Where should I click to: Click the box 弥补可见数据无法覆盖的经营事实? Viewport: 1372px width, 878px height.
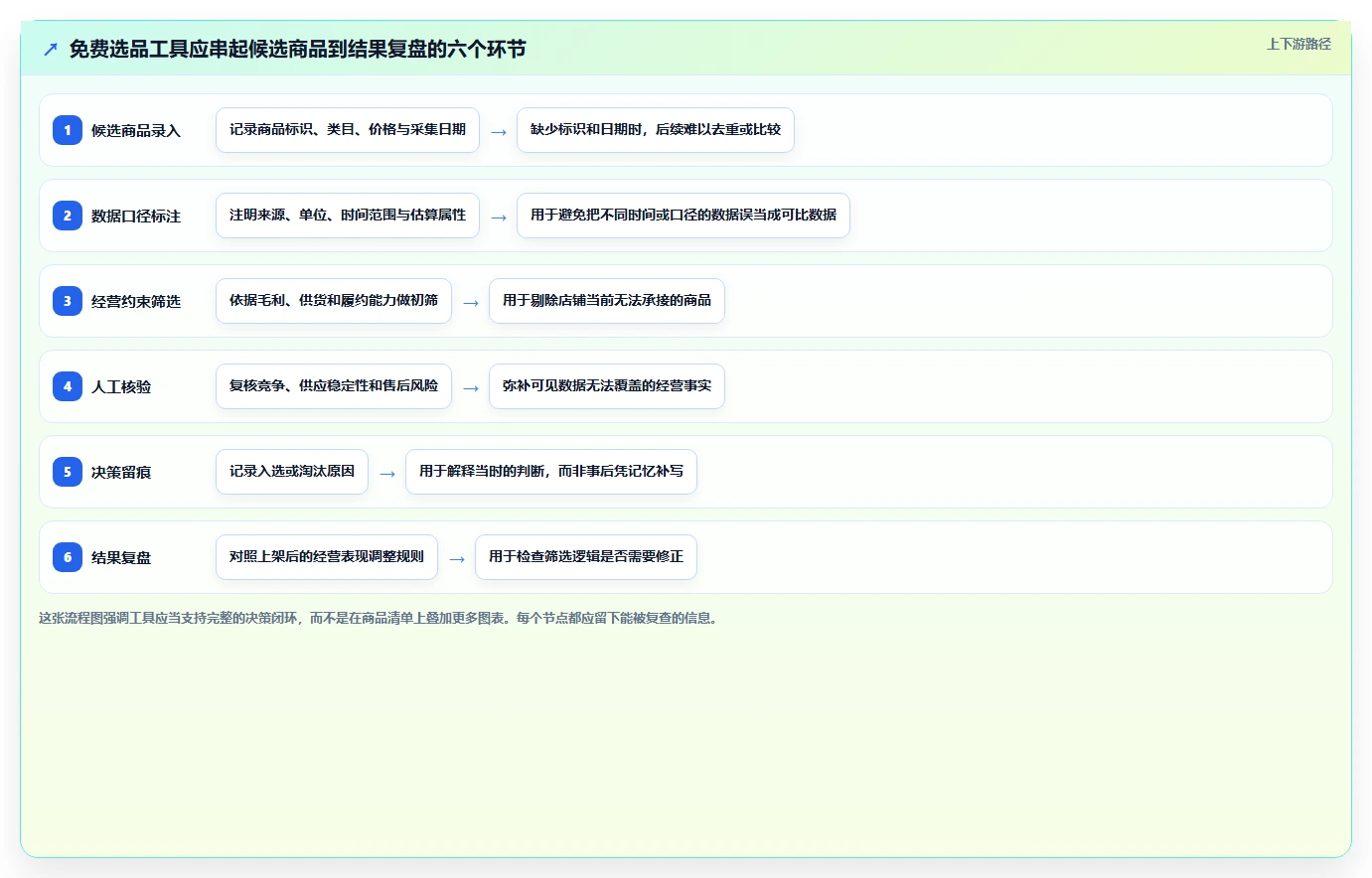[x=607, y=386]
